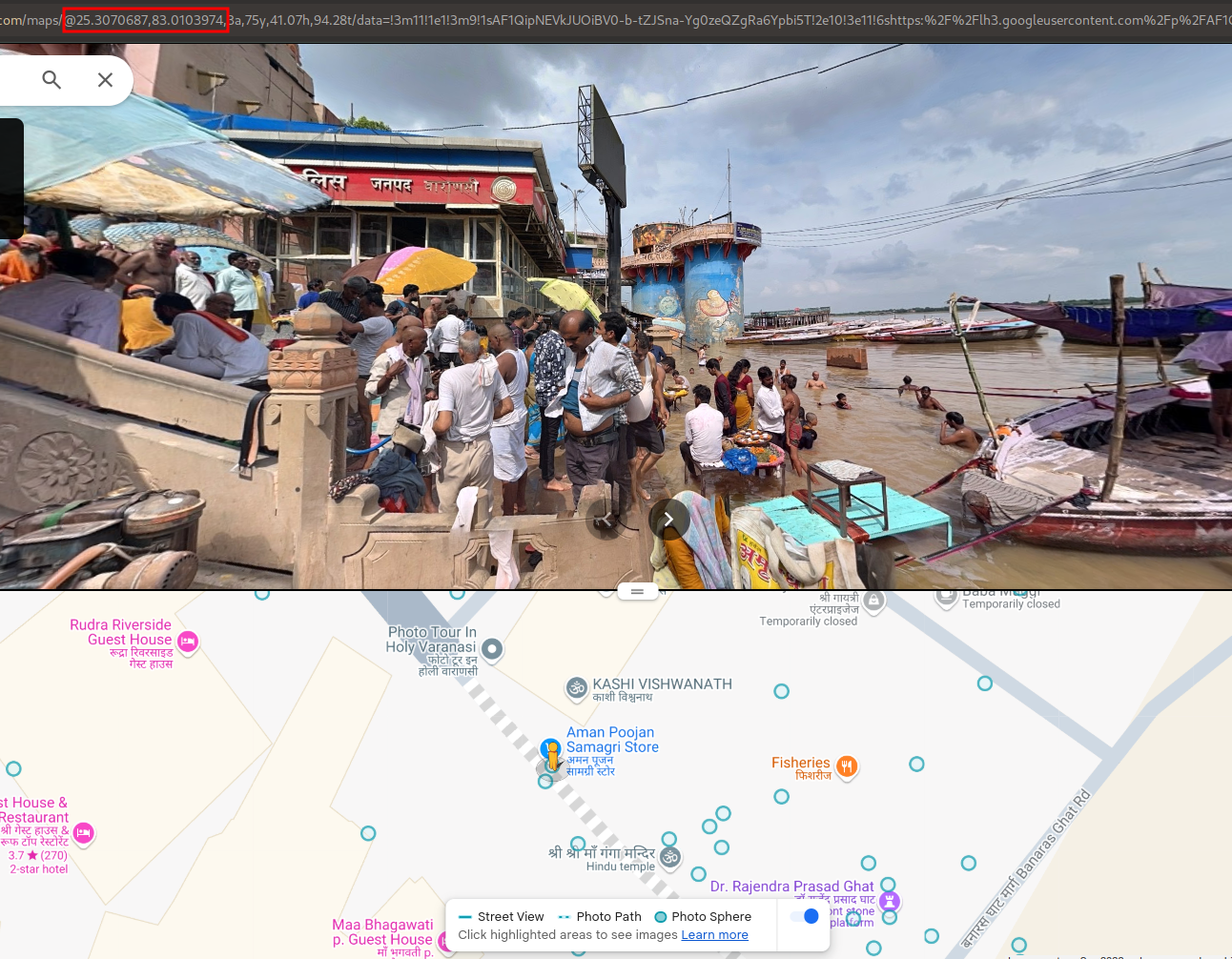Click the hotel pin beside the 2-star hotel label

coord(83,833)
